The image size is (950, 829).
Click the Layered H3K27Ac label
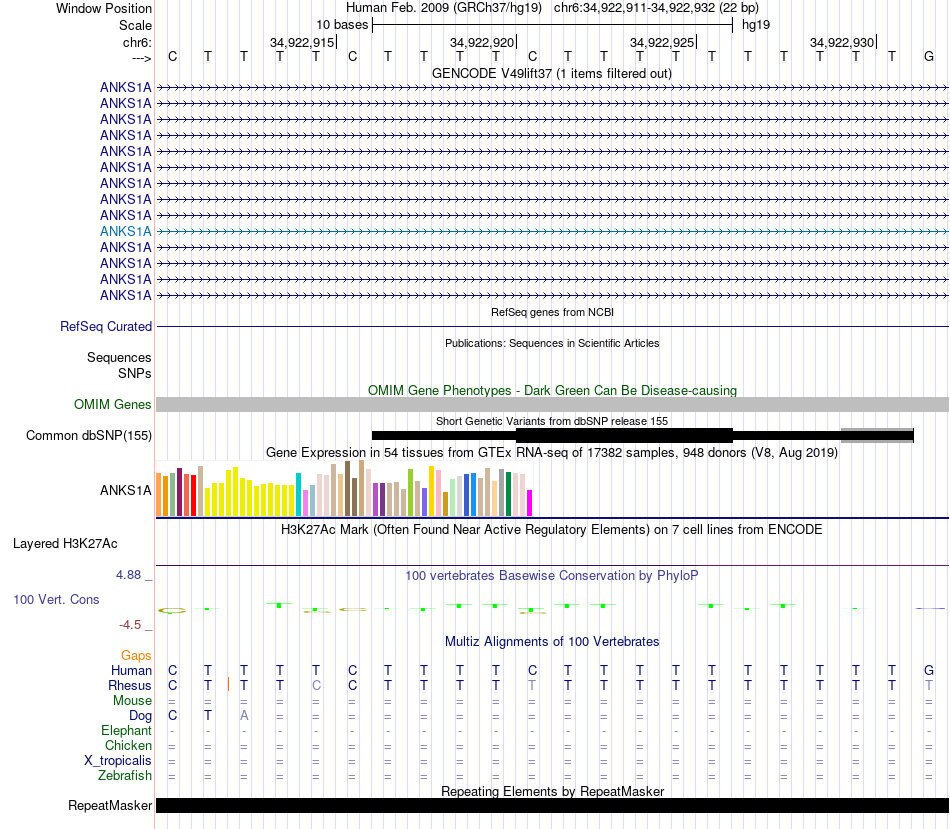(65, 544)
